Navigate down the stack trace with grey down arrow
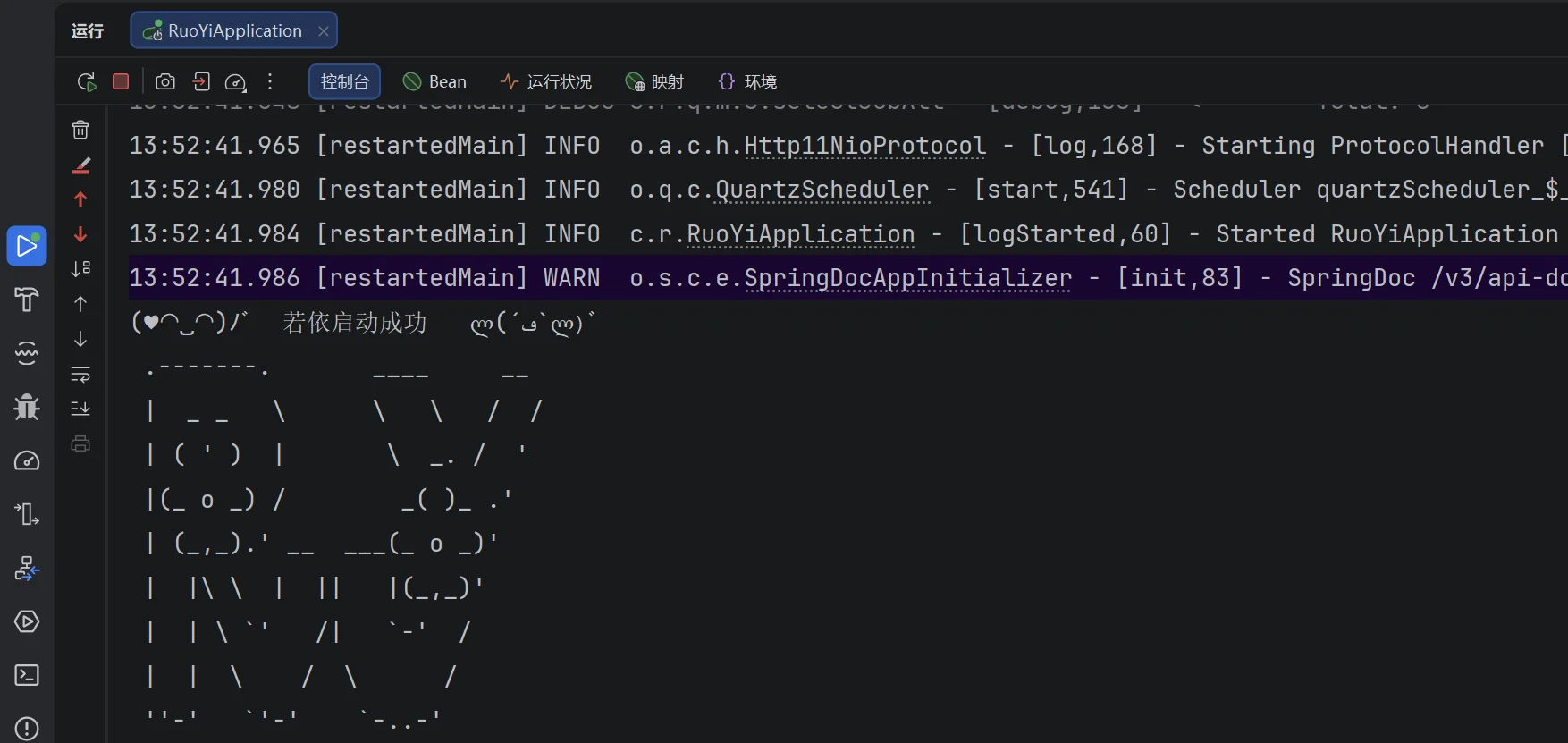1568x743 pixels. [x=80, y=339]
